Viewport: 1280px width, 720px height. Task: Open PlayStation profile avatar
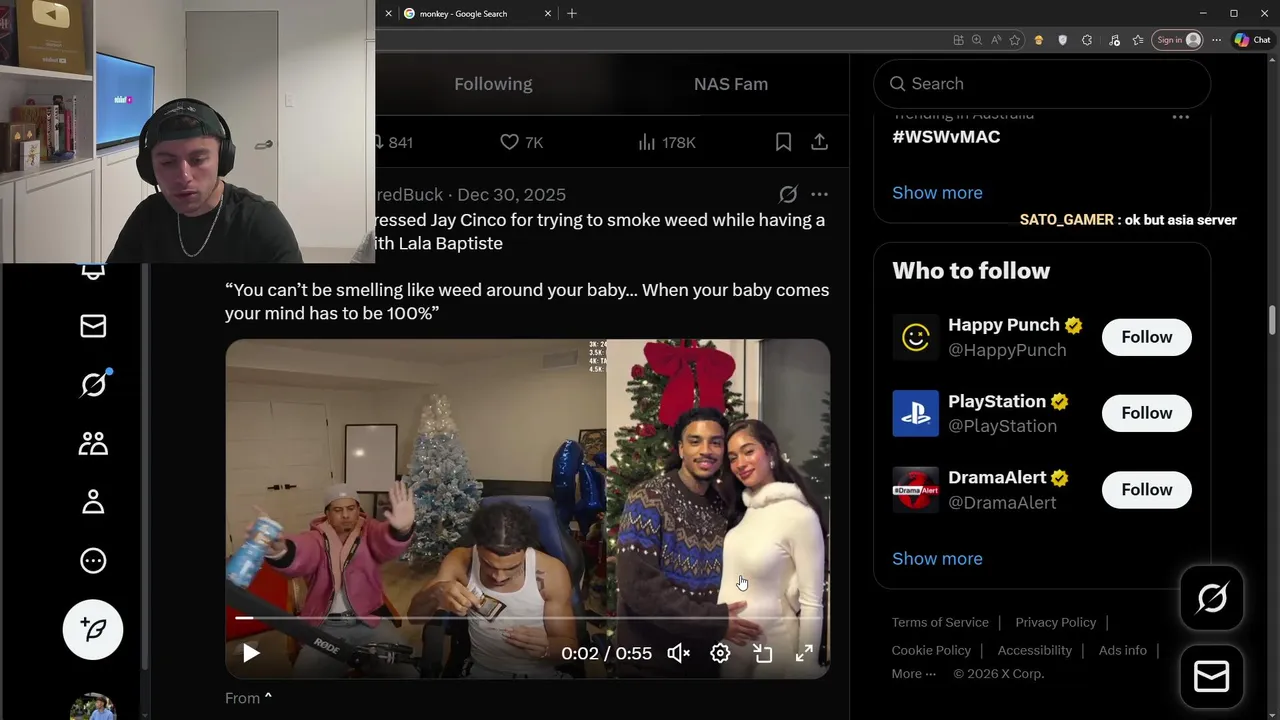tap(915, 413)
